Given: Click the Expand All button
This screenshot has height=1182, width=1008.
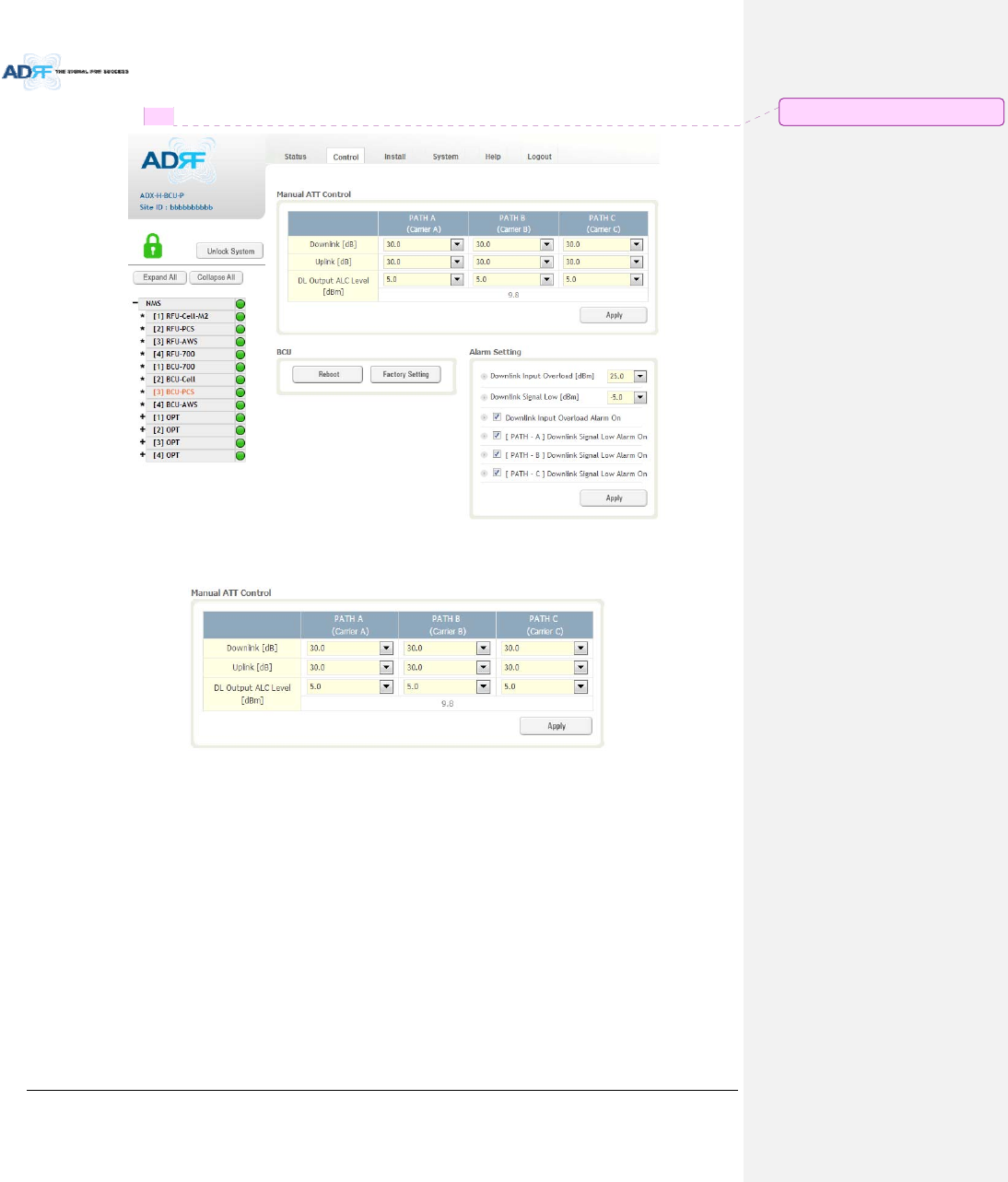Looking at the screenshot, I should coord(160,277).
